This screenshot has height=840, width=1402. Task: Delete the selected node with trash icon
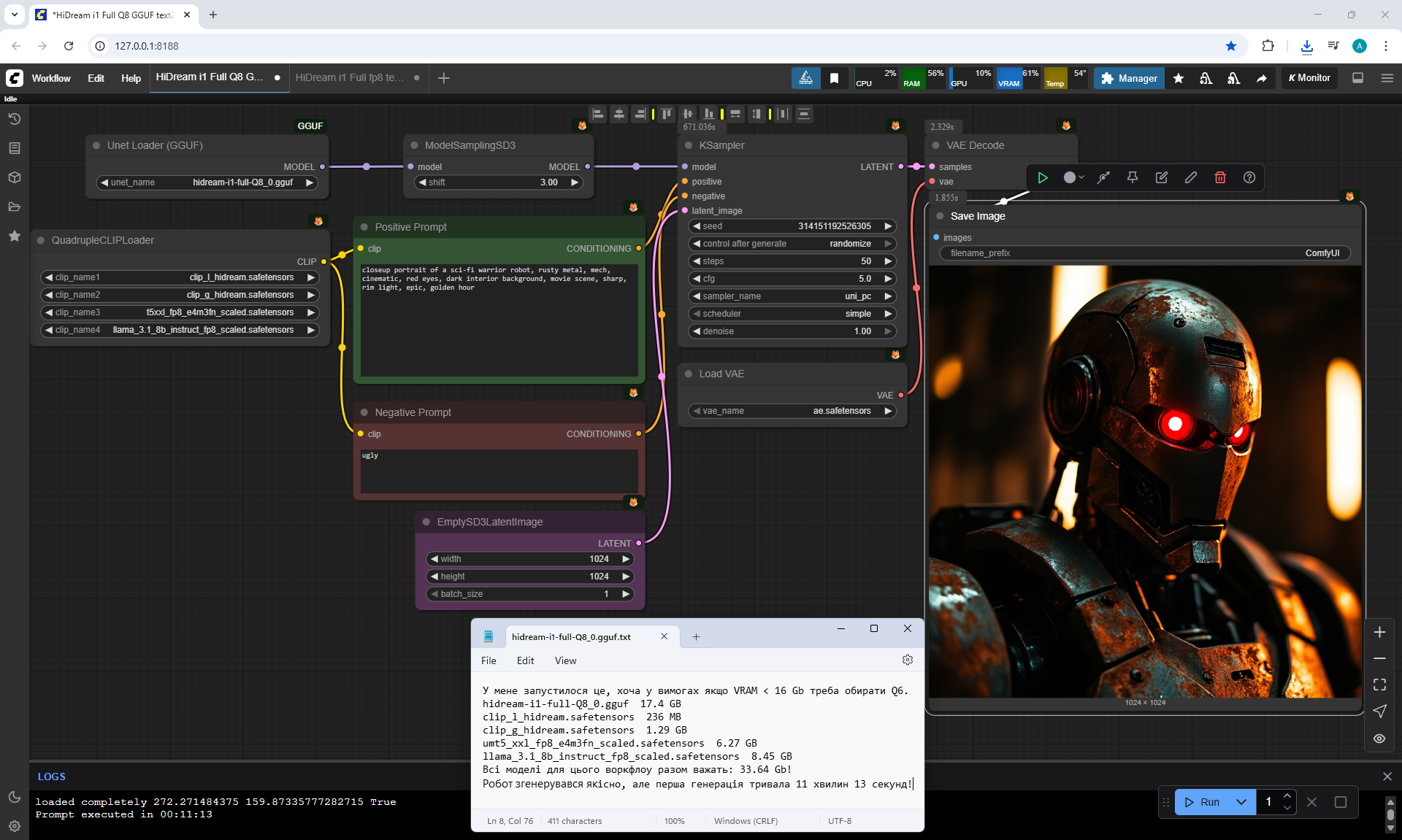pos(1220,177)
